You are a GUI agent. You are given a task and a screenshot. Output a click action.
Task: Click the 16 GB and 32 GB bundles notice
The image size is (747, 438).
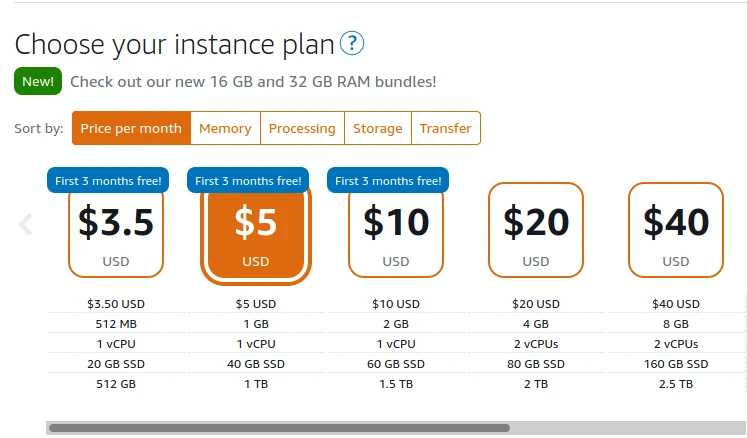[253, 81]
